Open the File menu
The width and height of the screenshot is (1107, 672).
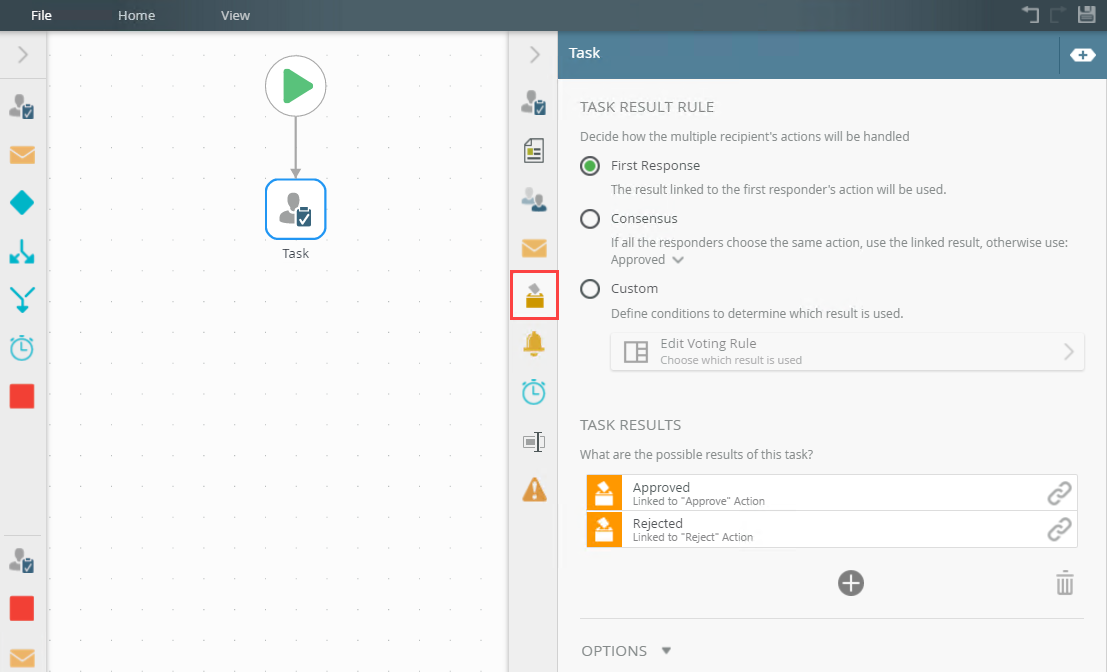(x=41, y=16)
